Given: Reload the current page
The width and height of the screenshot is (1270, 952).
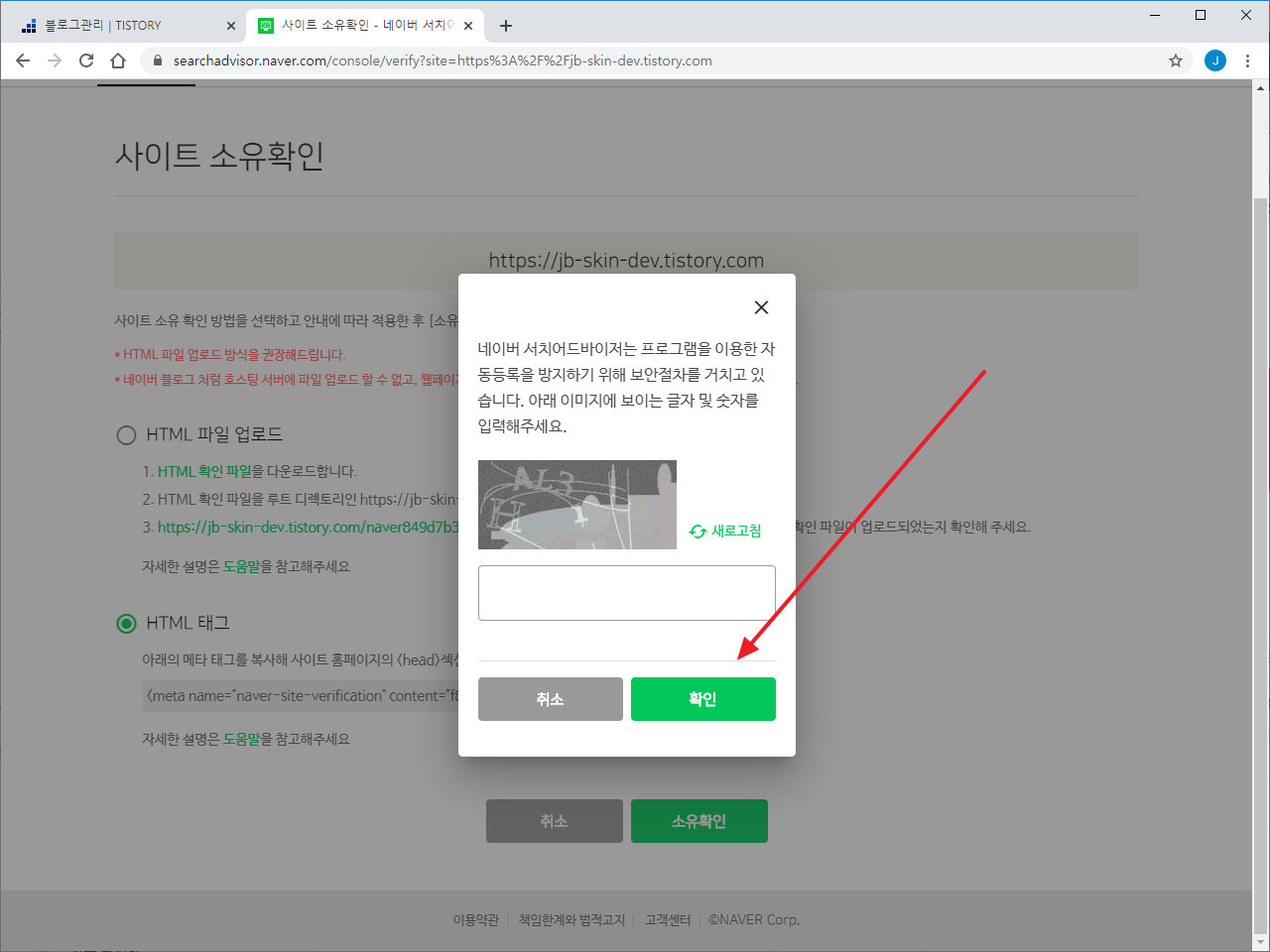Looking at the screenshot, I should click(x=86, y=60).
